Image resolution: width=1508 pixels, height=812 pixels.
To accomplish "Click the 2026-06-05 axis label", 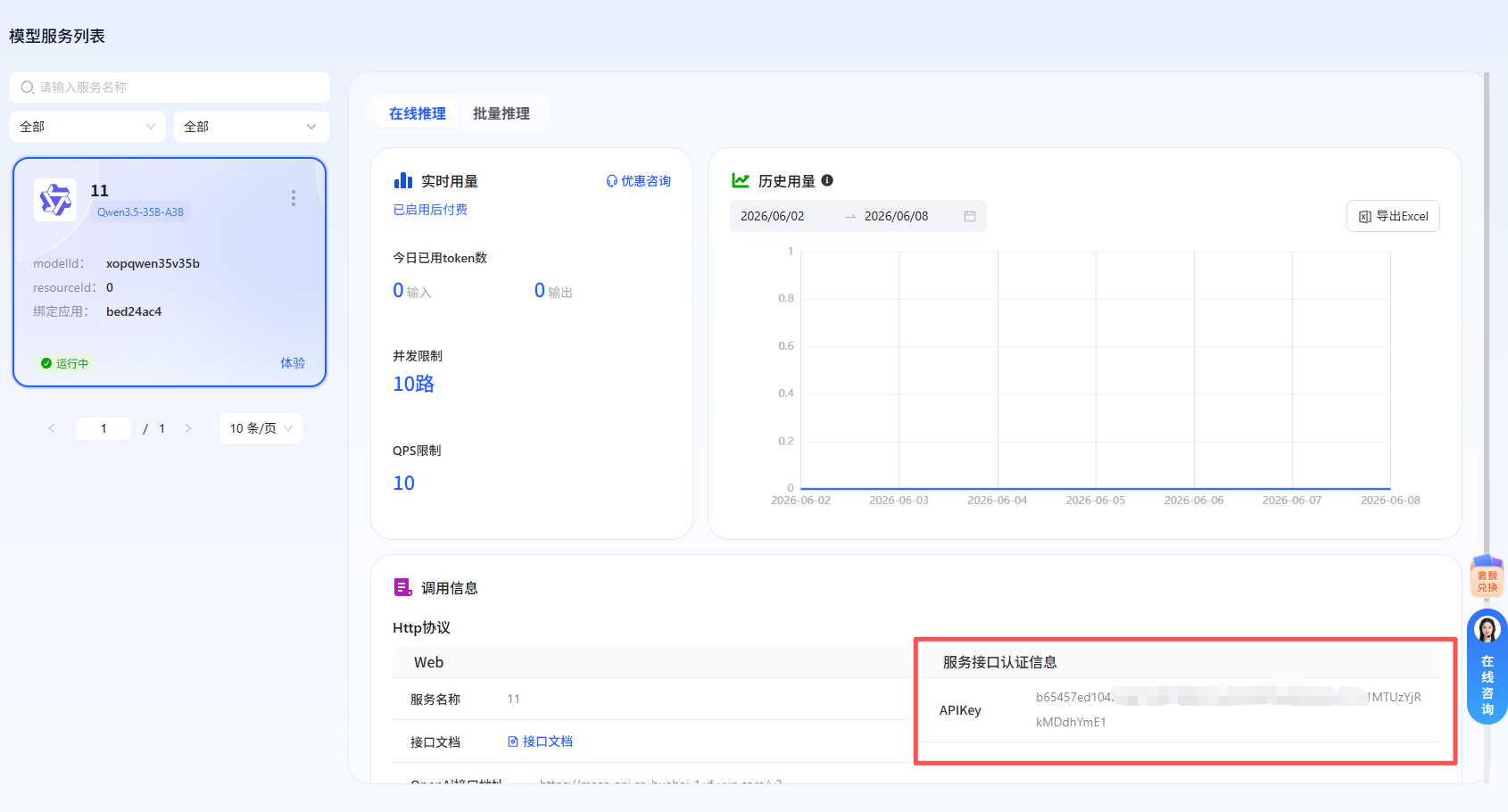I will click(1096, 501).
